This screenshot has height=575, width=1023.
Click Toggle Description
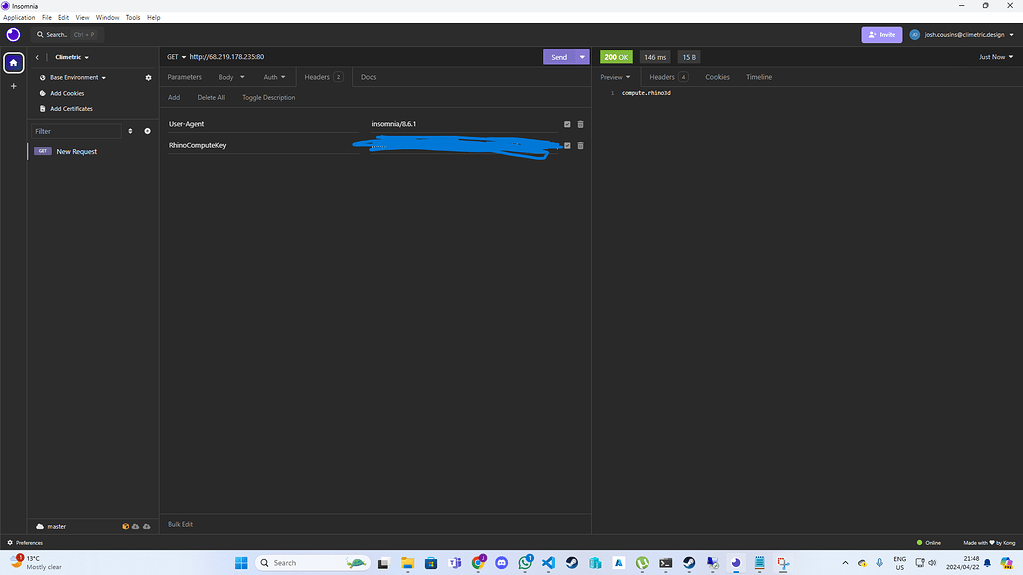tap(269, 97)
